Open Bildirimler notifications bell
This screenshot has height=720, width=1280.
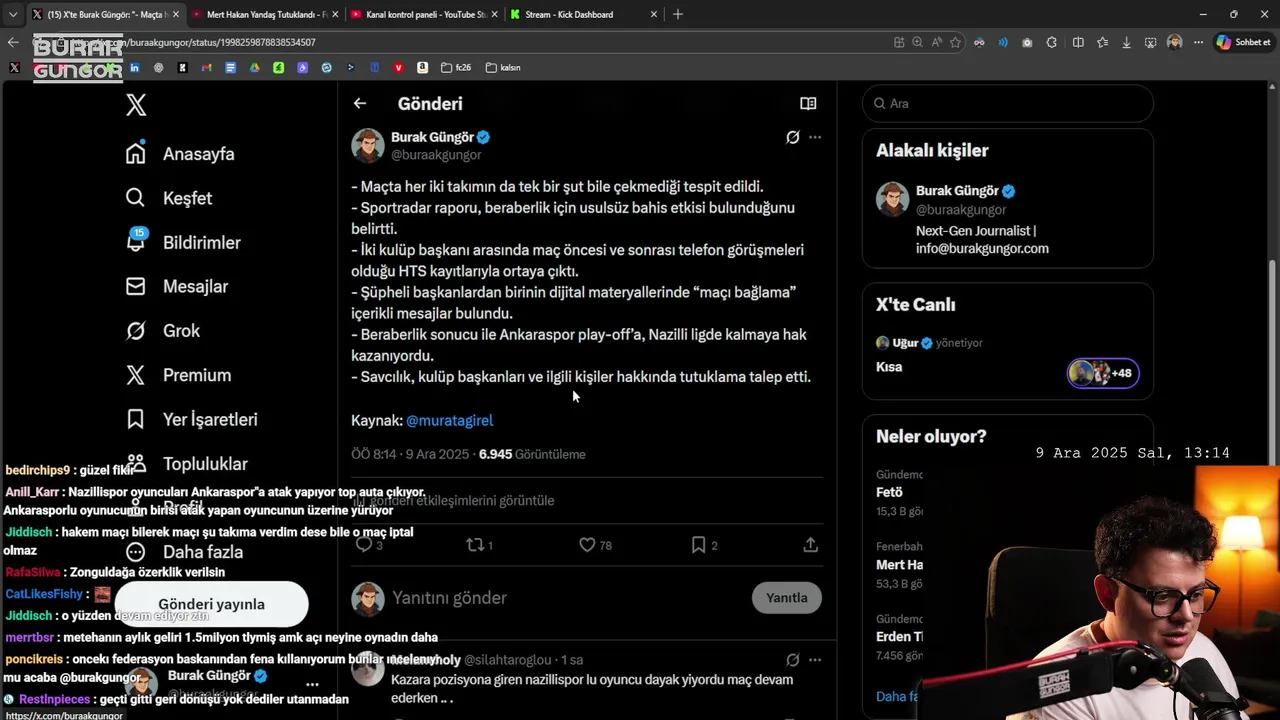coord(183,242)
